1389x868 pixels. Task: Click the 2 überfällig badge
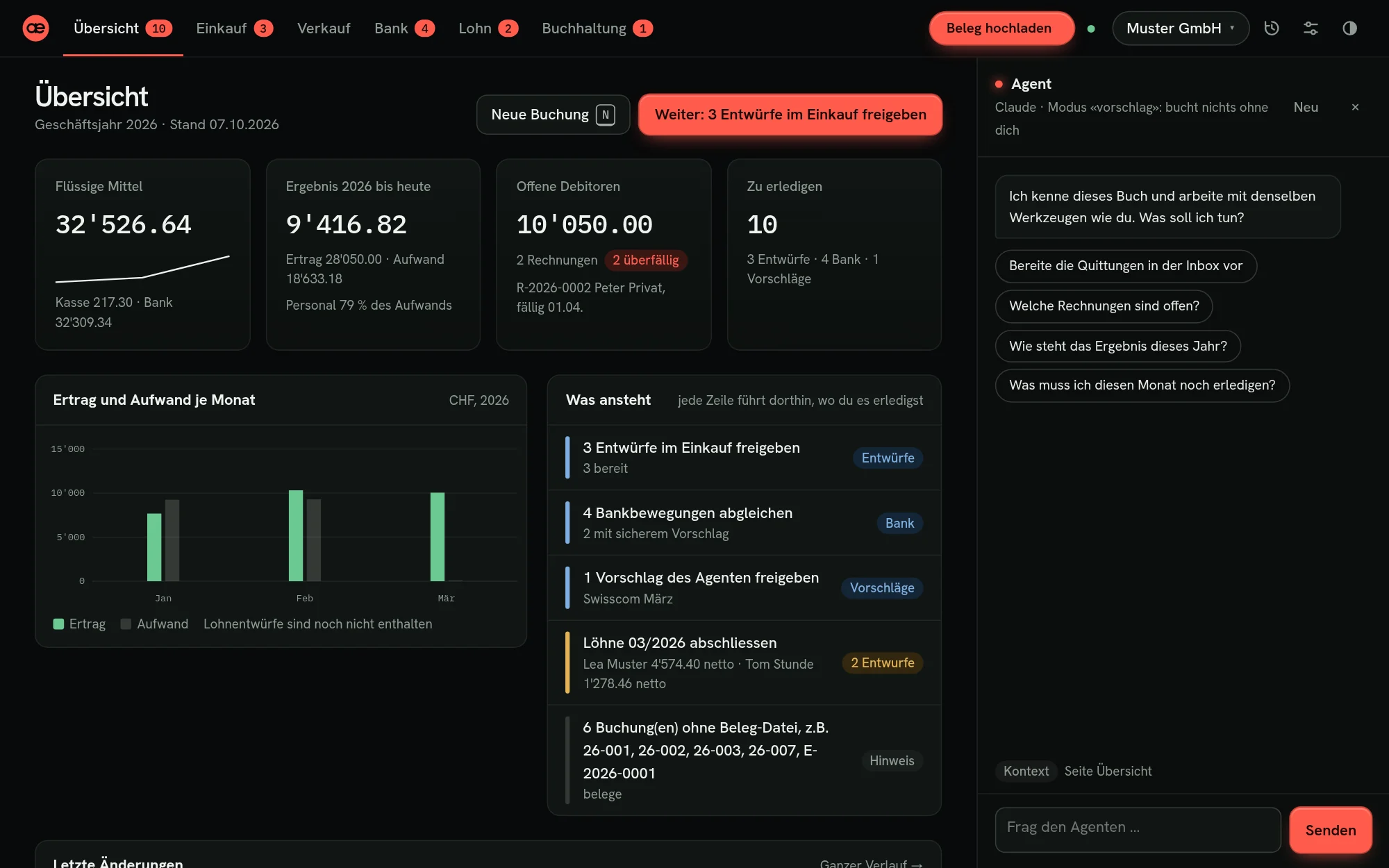pos(646,260)
